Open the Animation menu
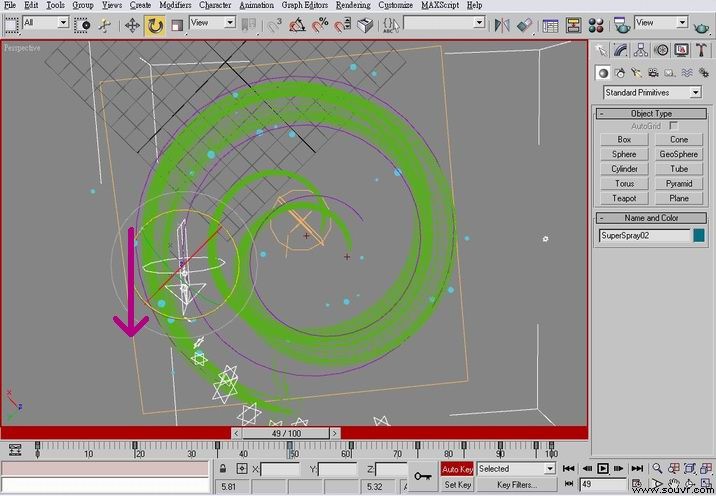Image resolution: width=716 pixels, height=496 pixels. (257, 5)
